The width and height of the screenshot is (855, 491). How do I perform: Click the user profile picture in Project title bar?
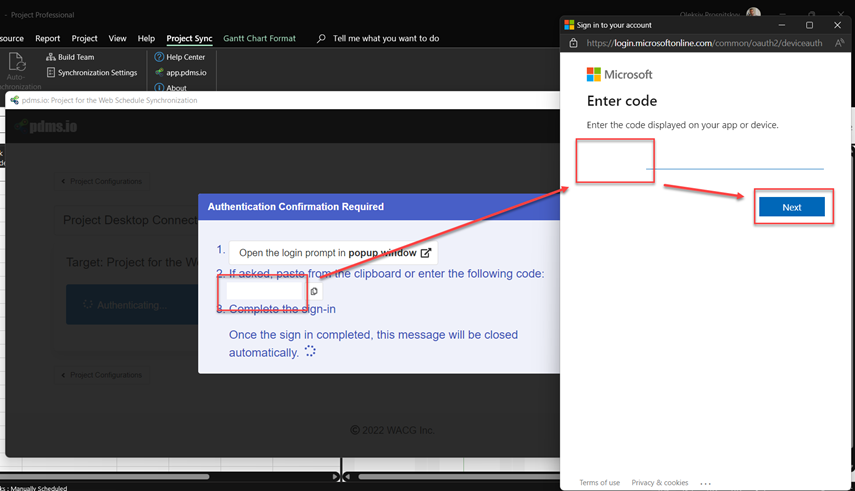pos(754,12)
